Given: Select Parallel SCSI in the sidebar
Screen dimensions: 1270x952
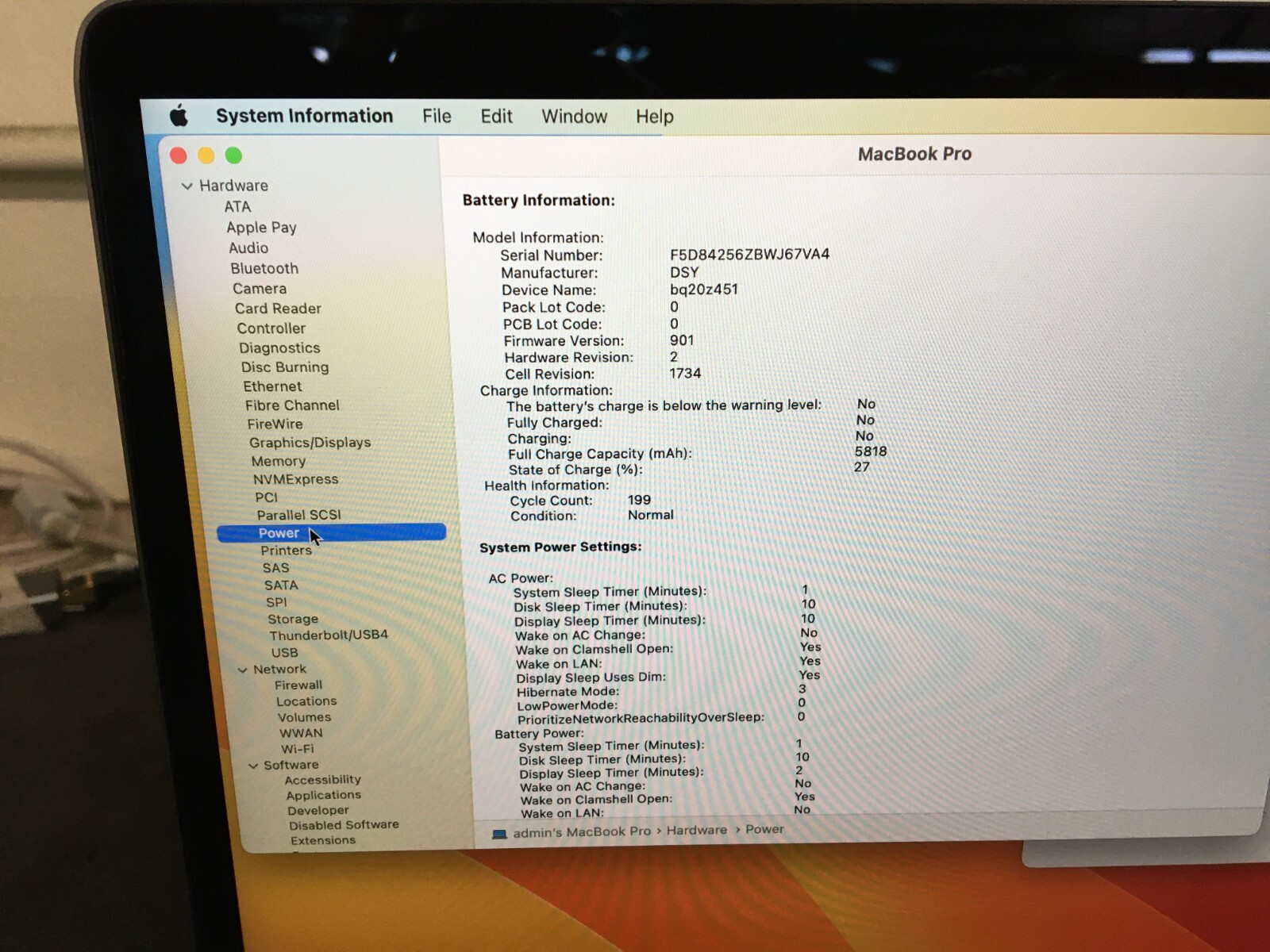Looking at the screenshot, I should (x=298, y=516).
